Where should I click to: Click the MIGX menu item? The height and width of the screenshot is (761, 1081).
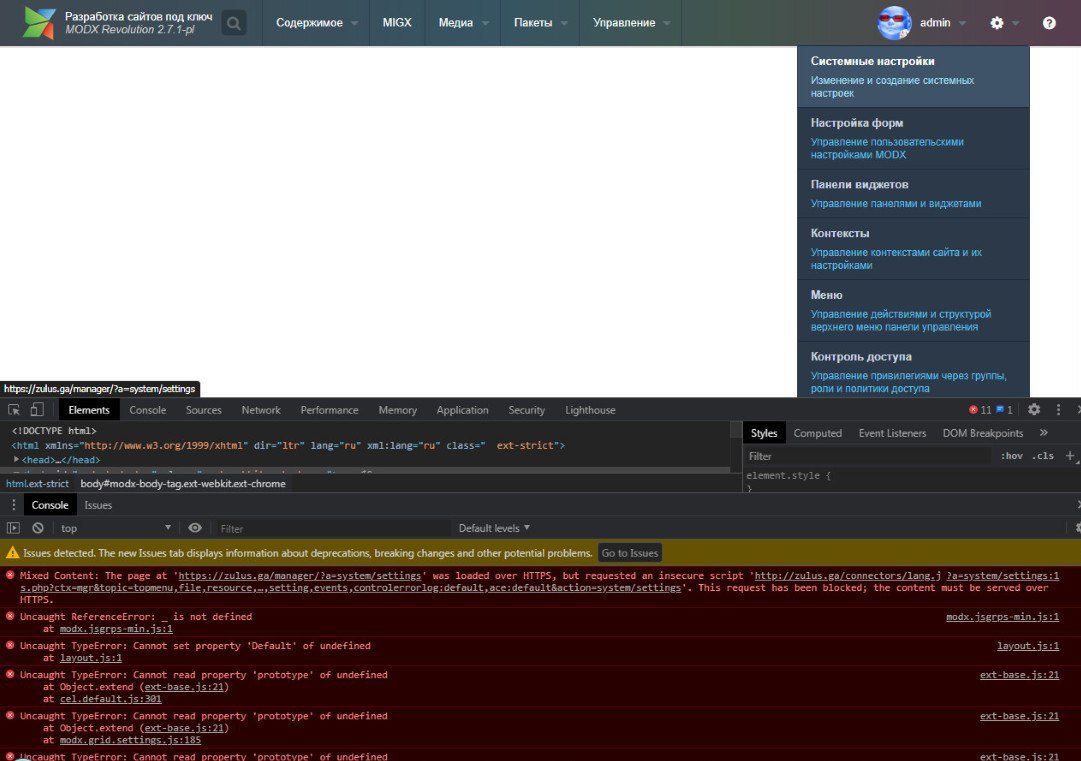pyautogui.click(x=397, y=23)
